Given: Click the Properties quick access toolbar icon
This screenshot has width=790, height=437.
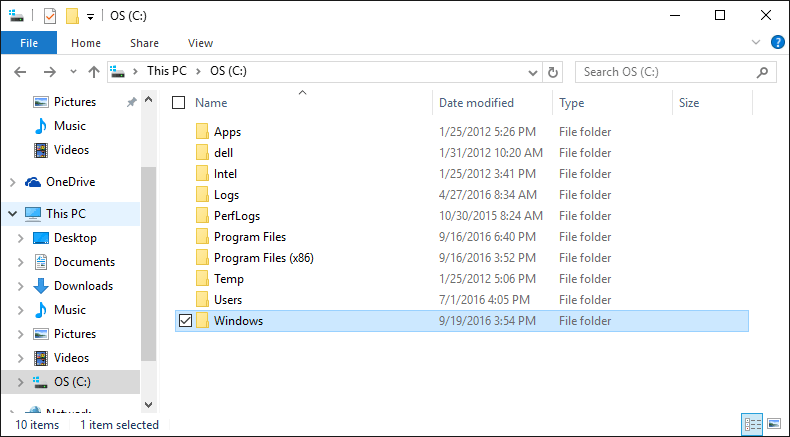Looking at the screenshot, I should (x=50, y=16).
